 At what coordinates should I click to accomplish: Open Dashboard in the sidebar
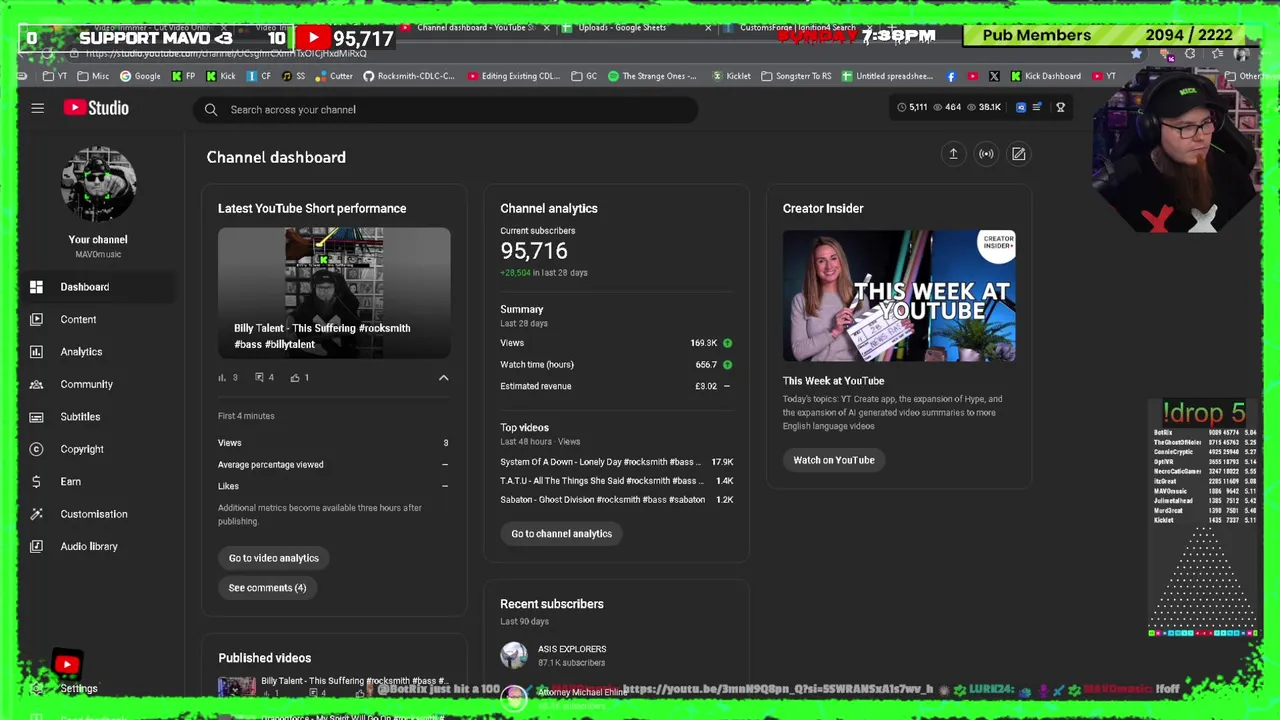[98, 287]
